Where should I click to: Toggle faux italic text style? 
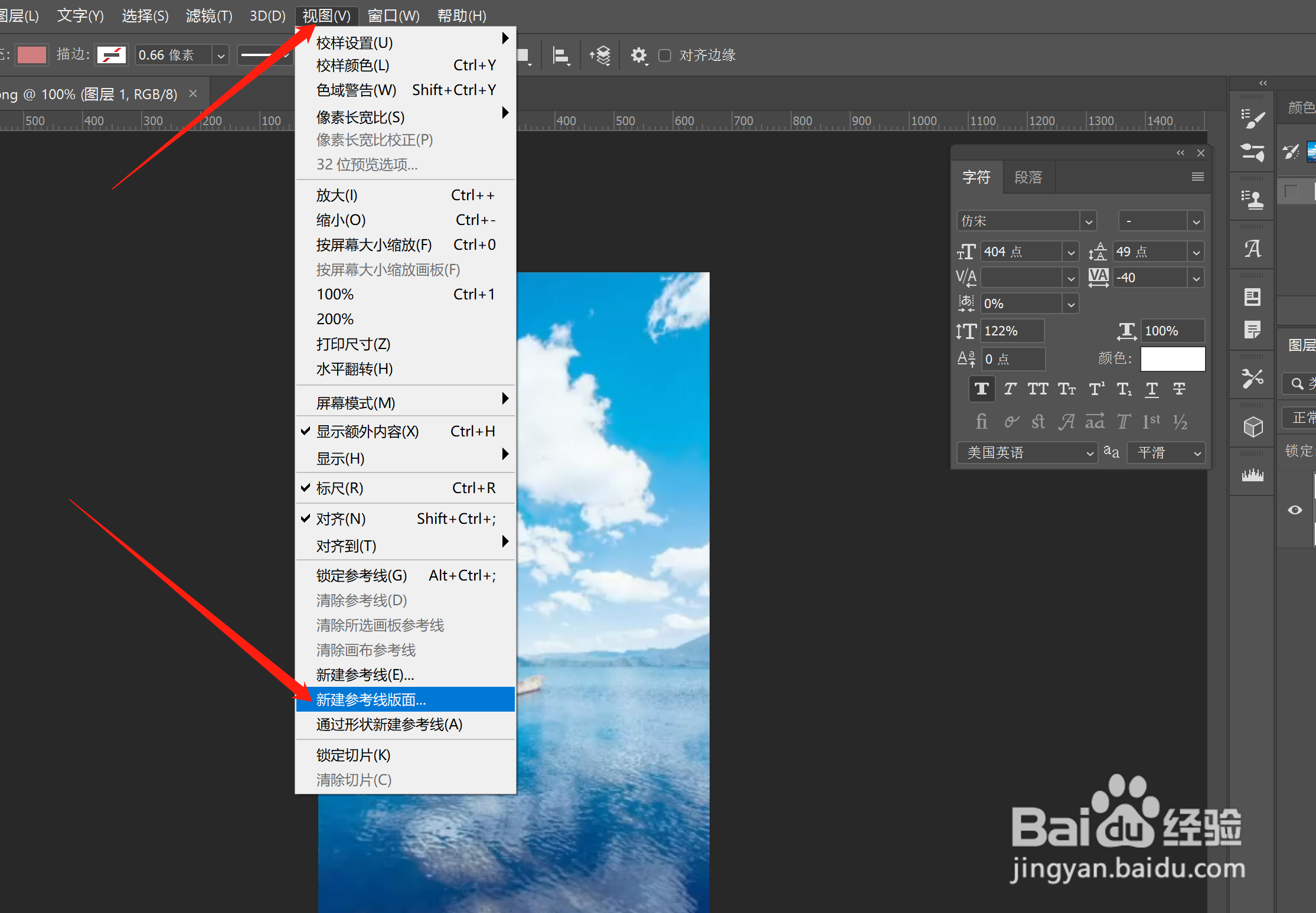click(x=1010, y=389)
